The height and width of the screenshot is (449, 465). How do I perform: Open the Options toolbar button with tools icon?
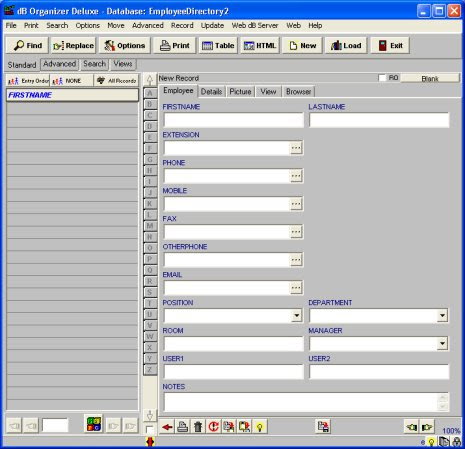pos(125,45)
